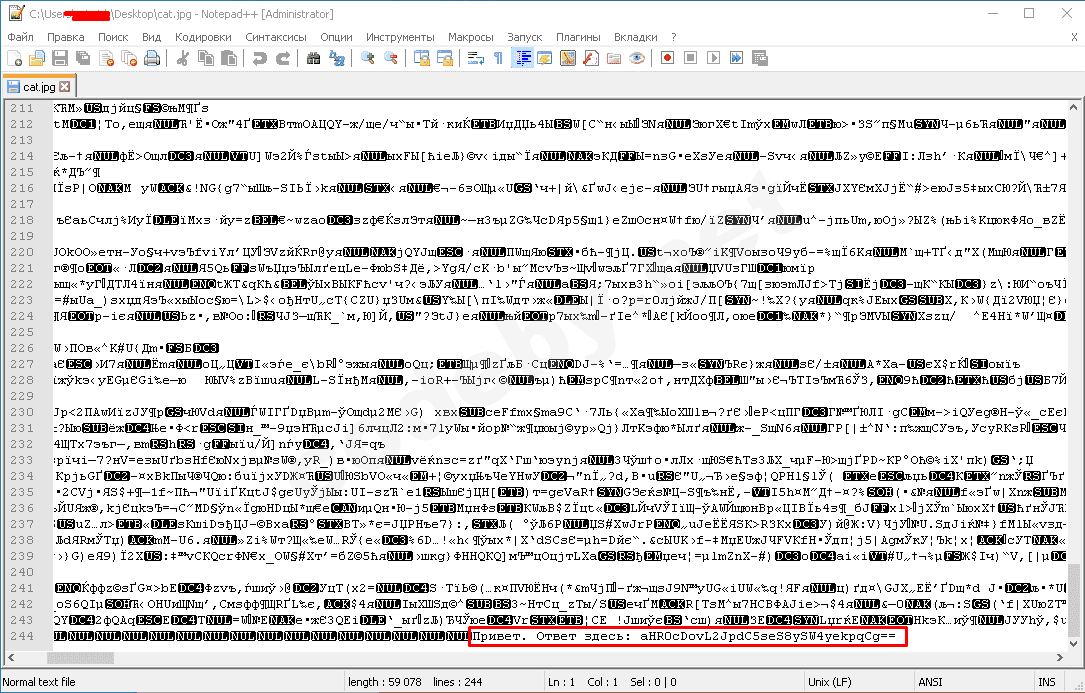Screen dimensions: 1085x693
Task: Click 'Unix (LF)' in status bar
Action: click(829, 682)
